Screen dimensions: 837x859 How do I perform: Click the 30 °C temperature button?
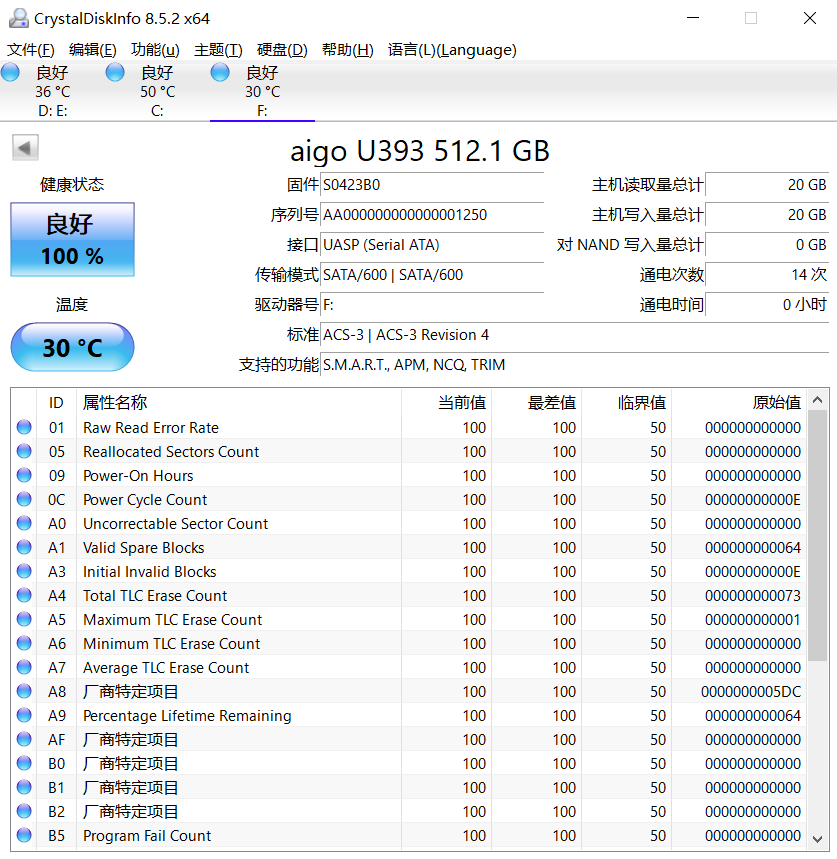click(72, 347)
